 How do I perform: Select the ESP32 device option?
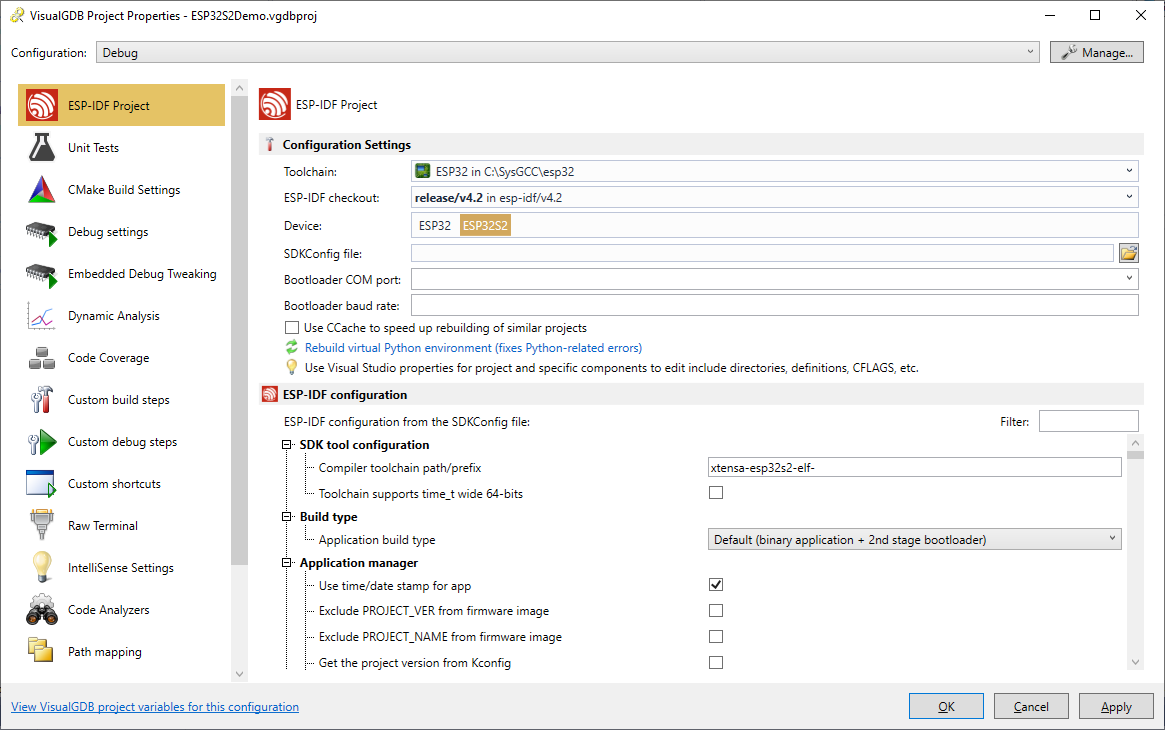435,226
